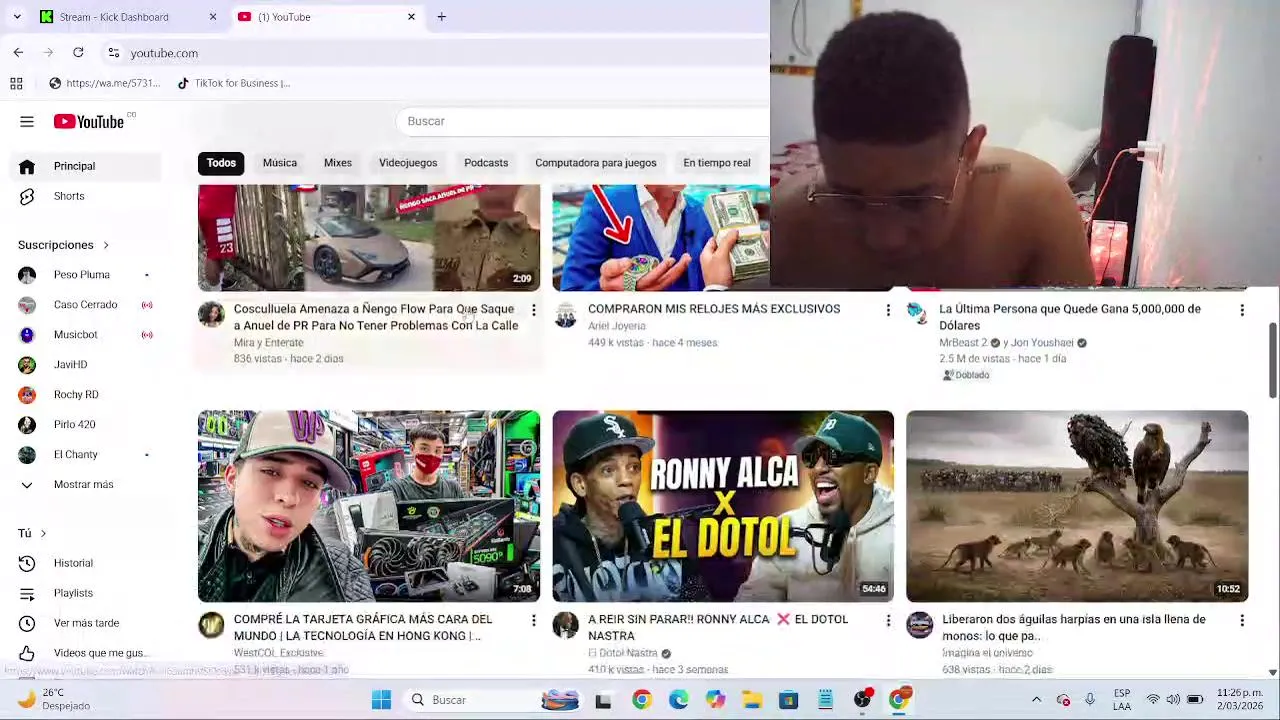The height and width of the screenshot is (720, 1280).
Task: Open La Última Persona que Quede title
Action: (1070, 317)
